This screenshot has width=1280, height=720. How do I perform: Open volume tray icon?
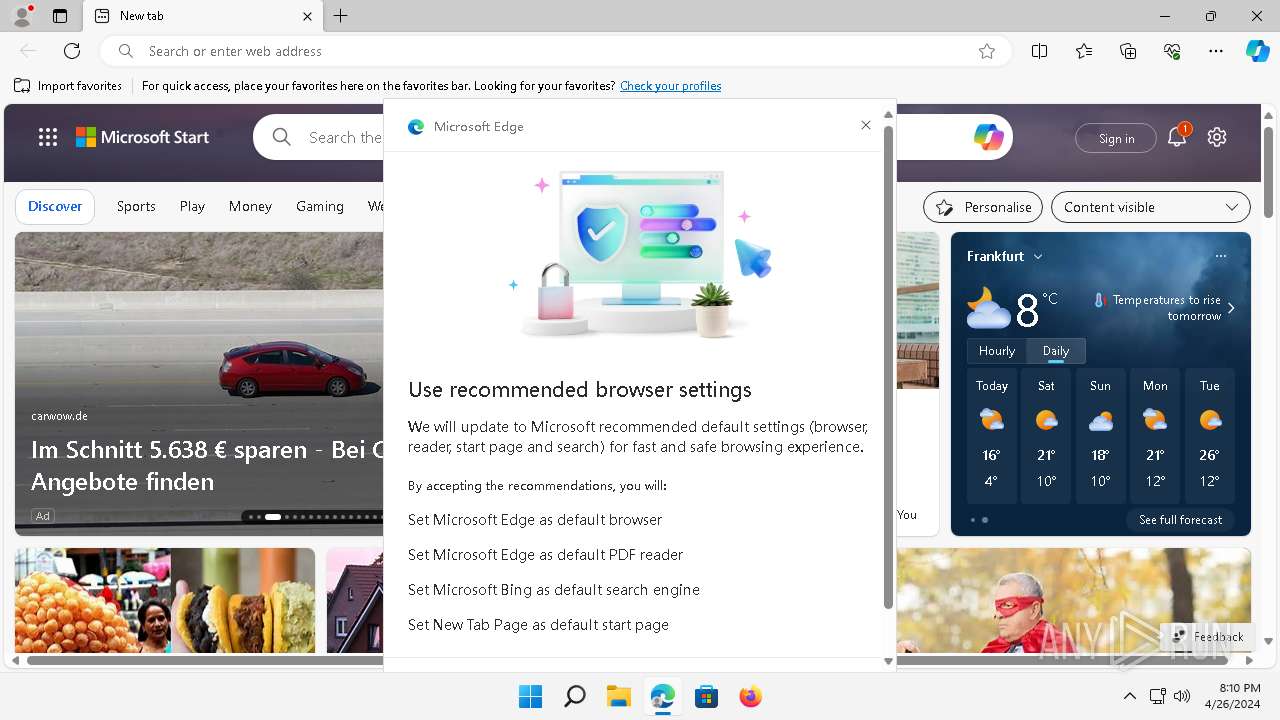(1182, 696)
